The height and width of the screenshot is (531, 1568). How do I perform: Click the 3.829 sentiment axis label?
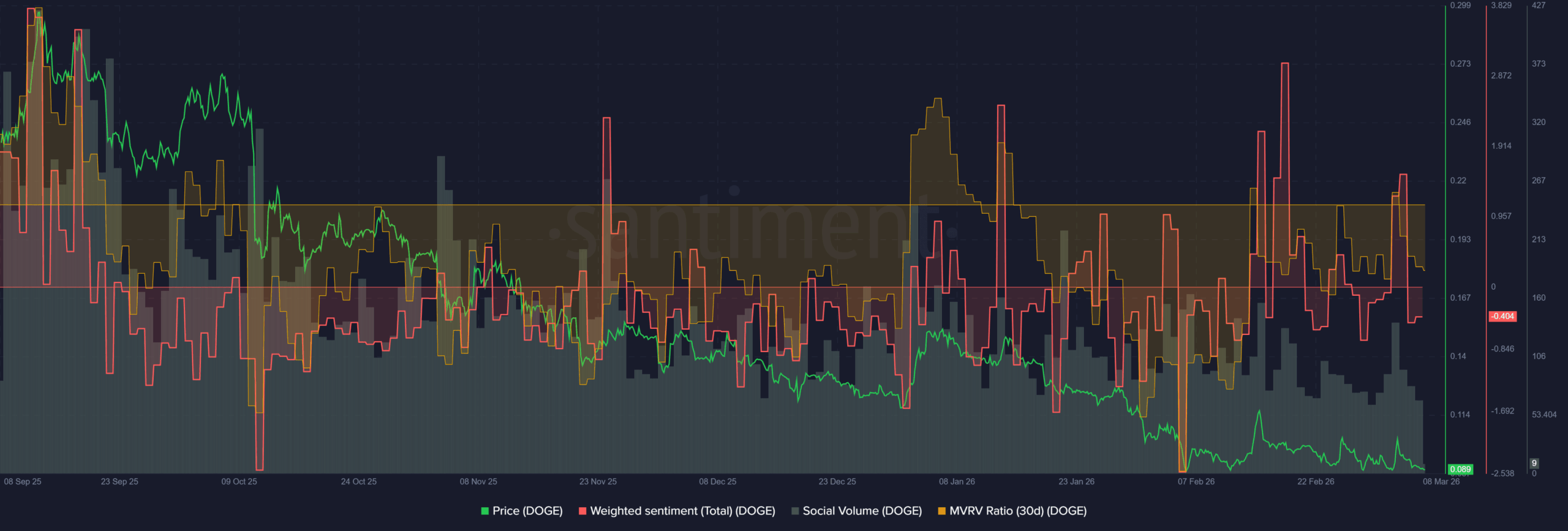tap(1501, 6)
